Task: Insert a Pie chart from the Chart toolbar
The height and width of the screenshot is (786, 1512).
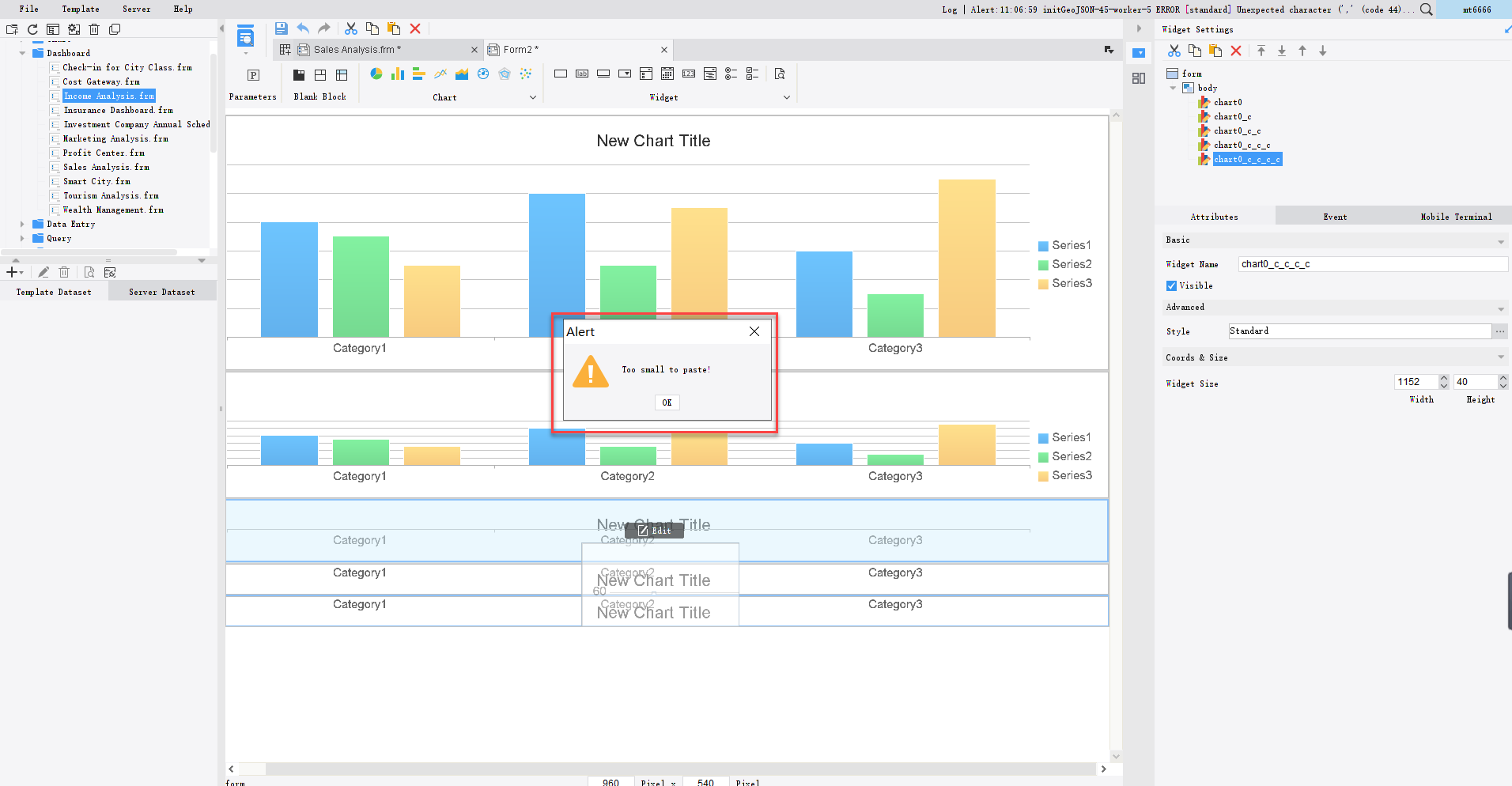Action: [376, 74]
